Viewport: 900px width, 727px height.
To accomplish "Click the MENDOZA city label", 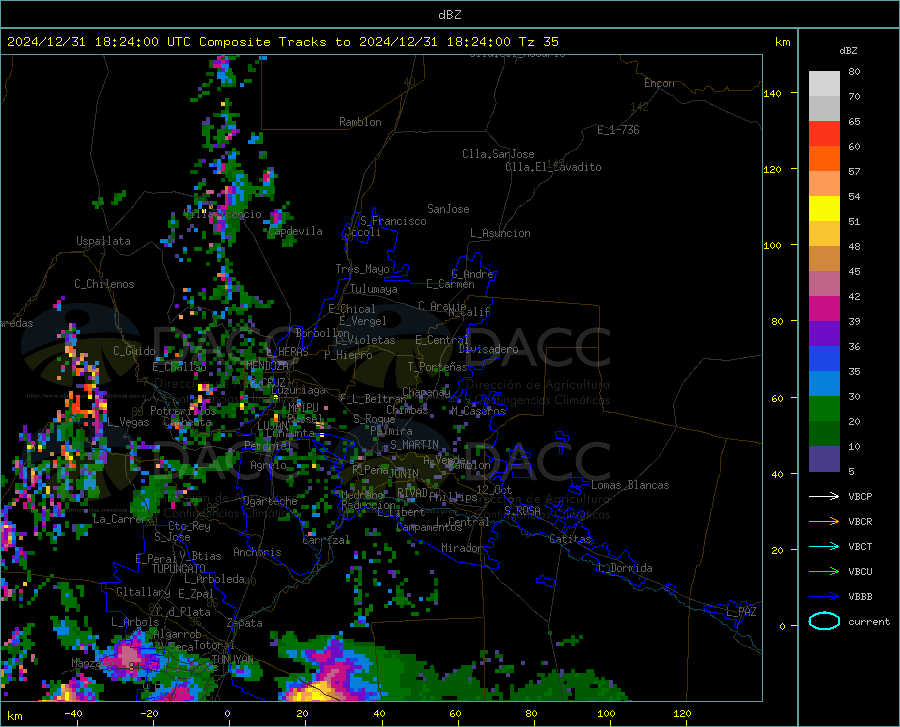I will point(267,366).
